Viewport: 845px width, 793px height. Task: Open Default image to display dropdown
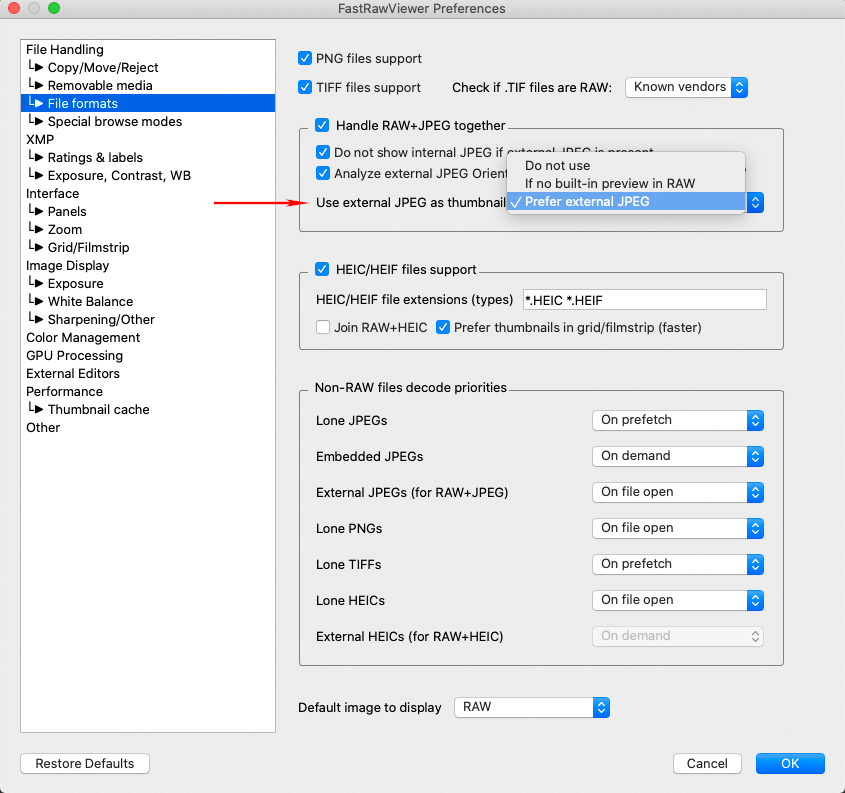[x=531, y=707]
